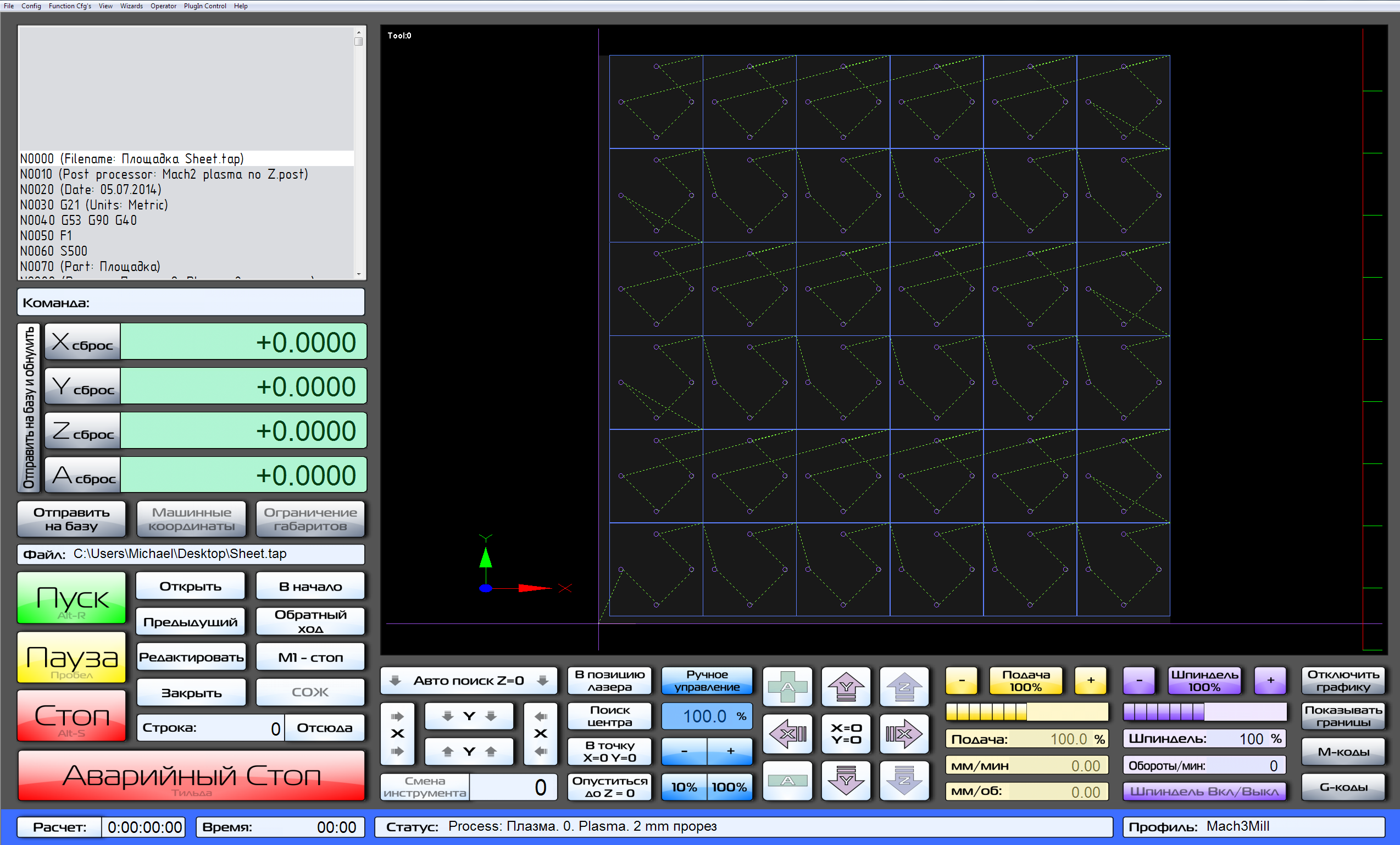1400x845 pixels.
Task: Increase feed rate with yellow plus button
Action: point(1090,680)
